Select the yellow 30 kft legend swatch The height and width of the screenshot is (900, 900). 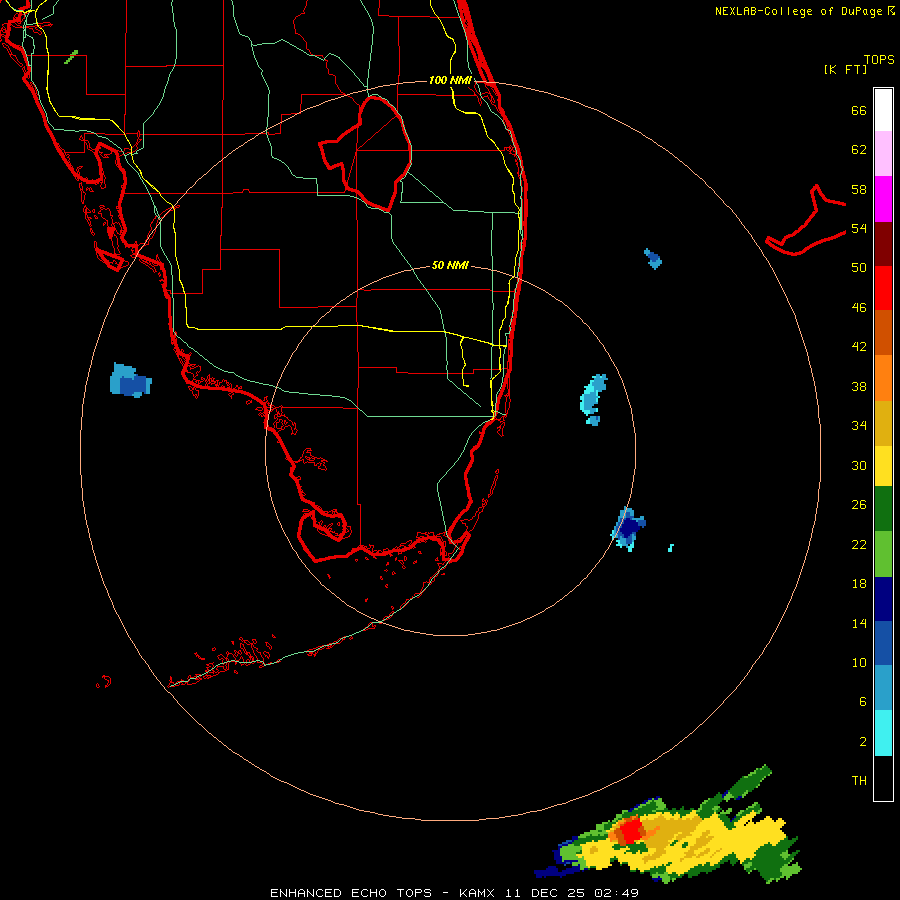pos(883,466)
